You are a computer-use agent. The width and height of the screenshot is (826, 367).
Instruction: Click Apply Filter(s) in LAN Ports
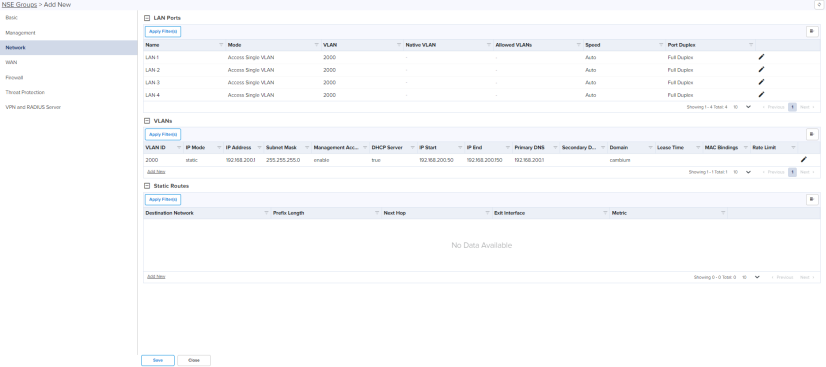click(163, 32)
